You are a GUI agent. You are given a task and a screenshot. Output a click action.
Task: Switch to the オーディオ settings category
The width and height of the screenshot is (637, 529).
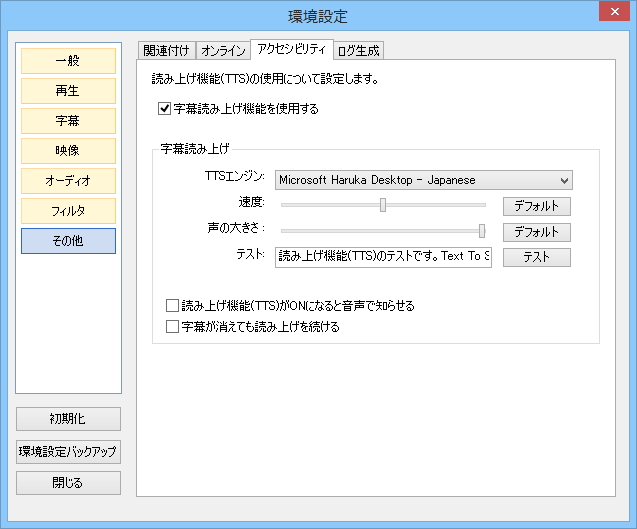coord(68,181)
